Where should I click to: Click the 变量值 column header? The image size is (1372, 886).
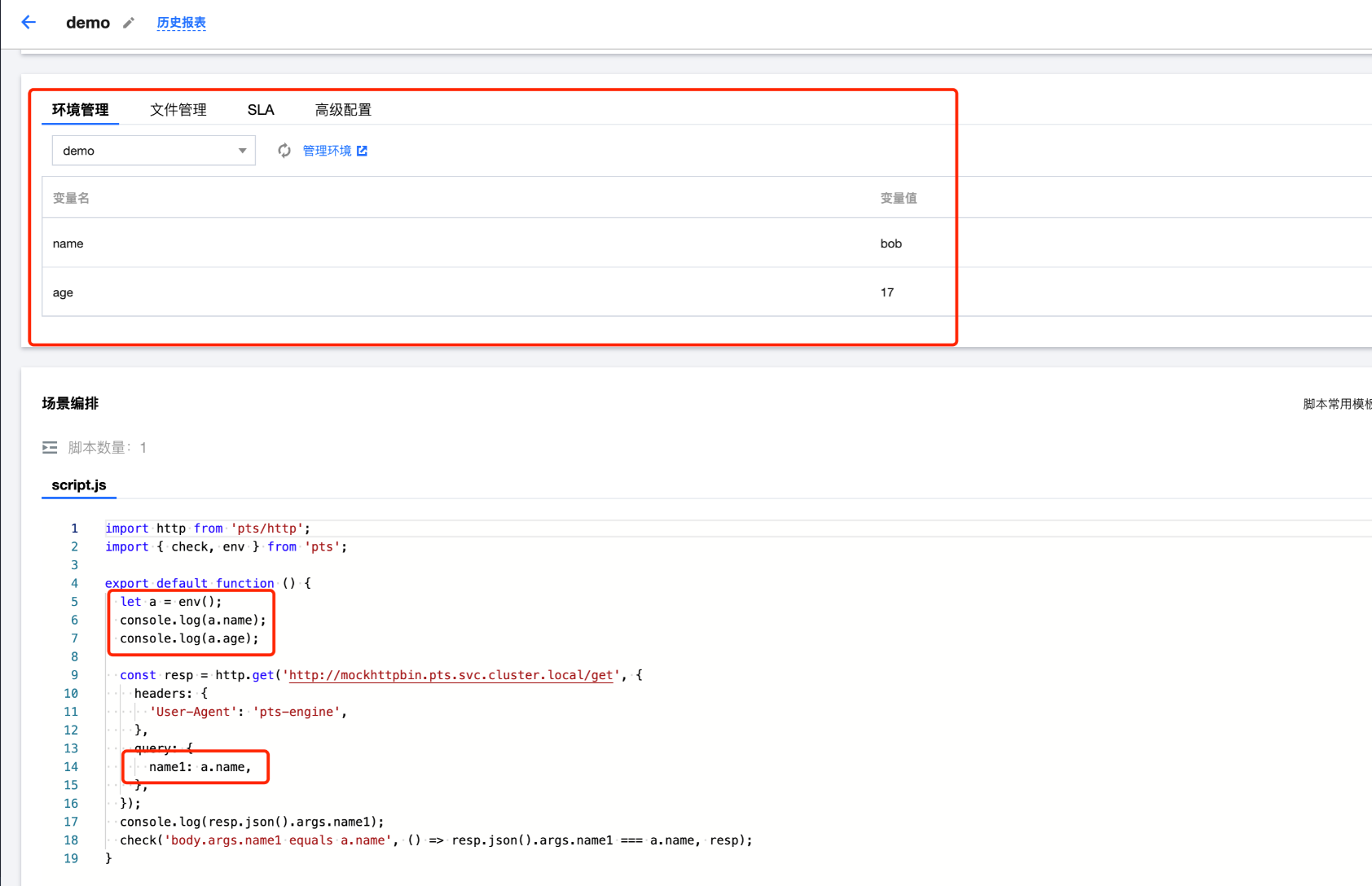898,198
